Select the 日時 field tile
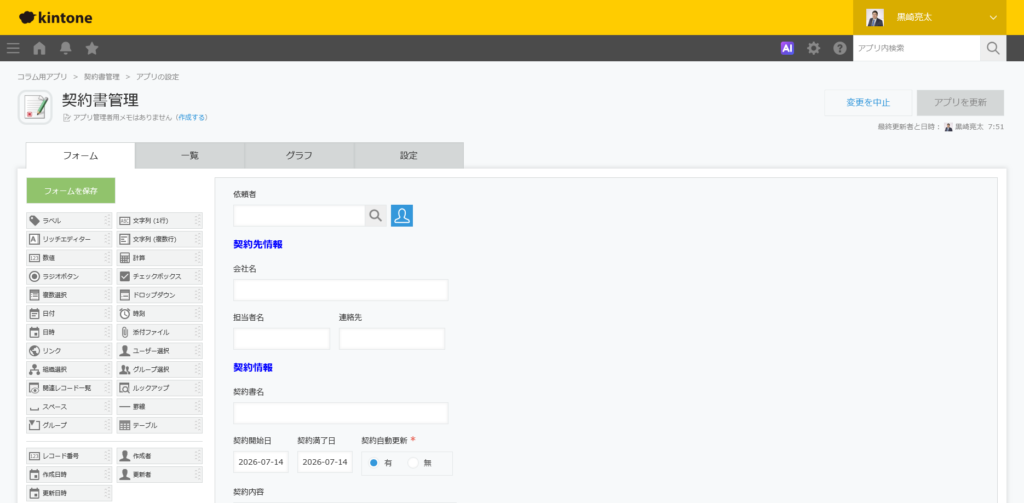The image size is (1024, 503). pyautogui.click(x=69, y=333)
